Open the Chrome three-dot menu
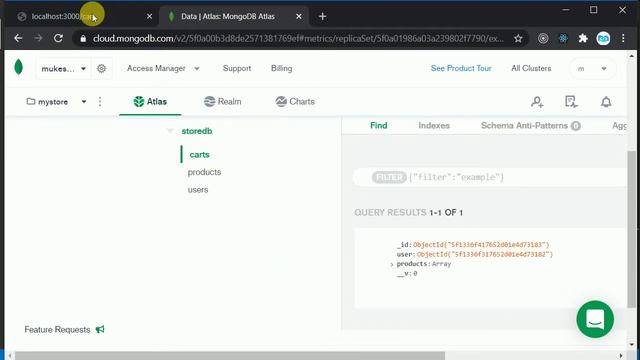Screen dimensions: 640x360 (x=623, y=38)
